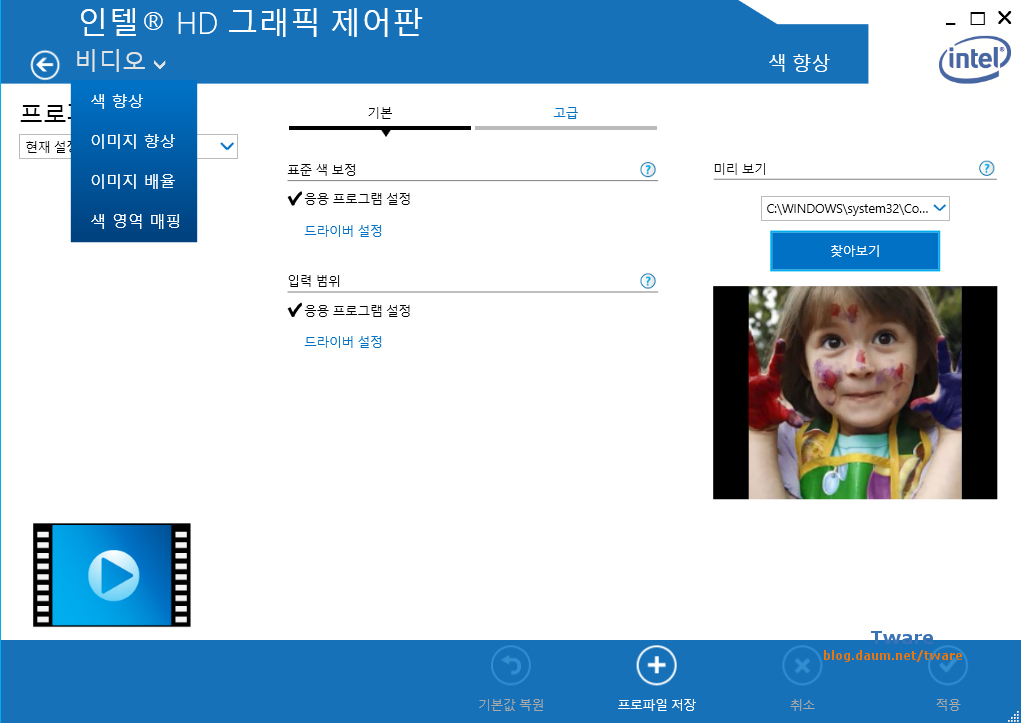Viewport: 1021px width, 723px height.
Task: Click the 취소 cancel icon
Action: click(802, 666)
